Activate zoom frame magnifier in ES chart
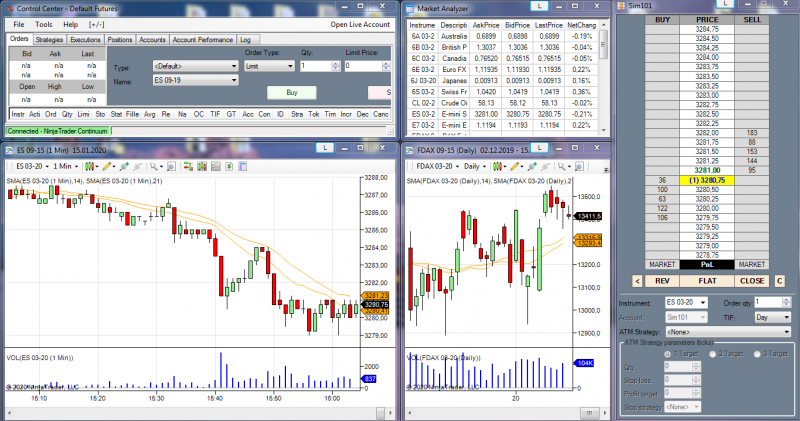The height and width of the screenshot is (421, 800). click(x=171, y=166)
